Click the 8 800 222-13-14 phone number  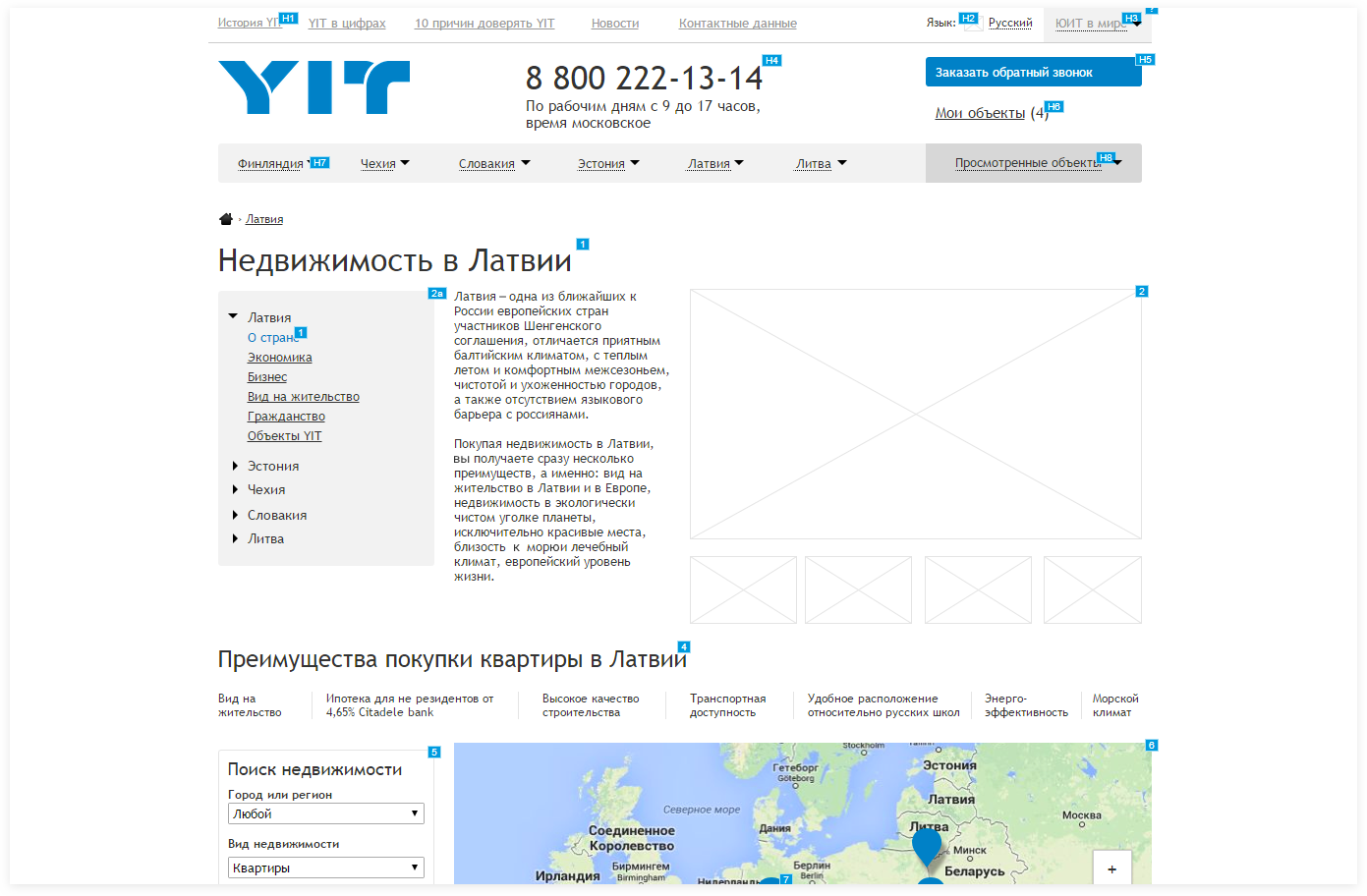644,78
